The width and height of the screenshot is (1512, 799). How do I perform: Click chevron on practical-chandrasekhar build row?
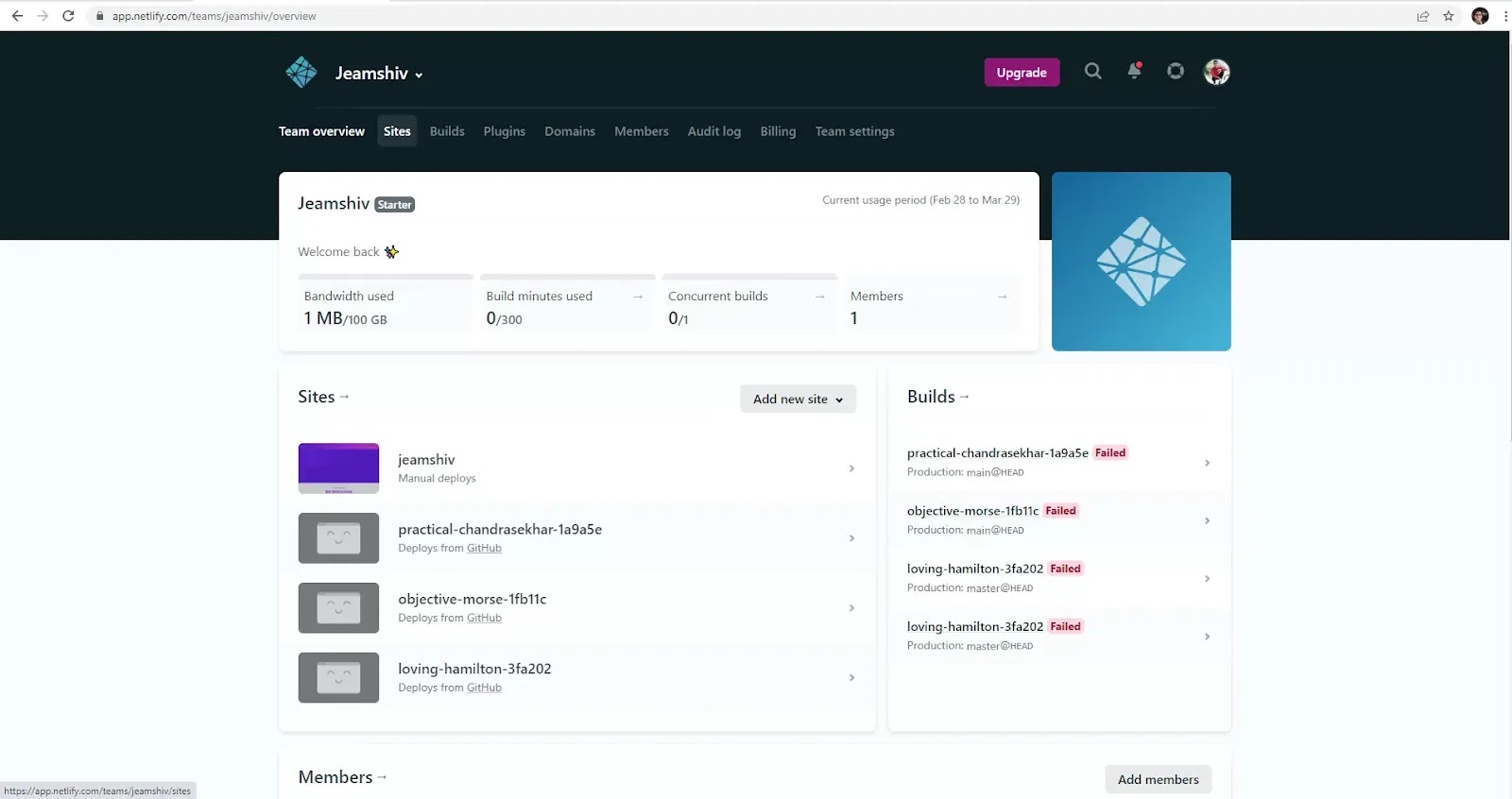(1207, 463)
